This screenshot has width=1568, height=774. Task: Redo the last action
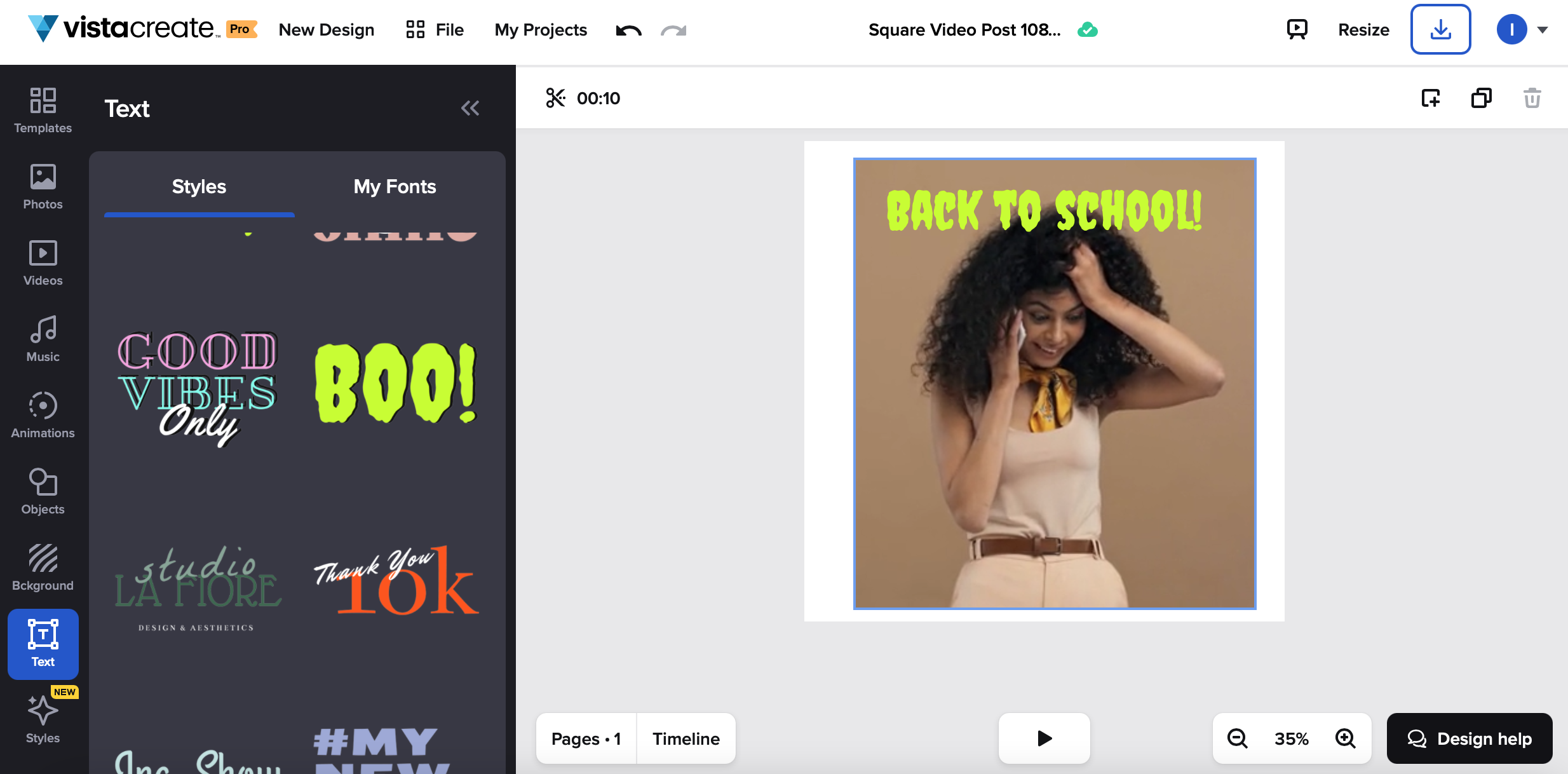(673, 30)
